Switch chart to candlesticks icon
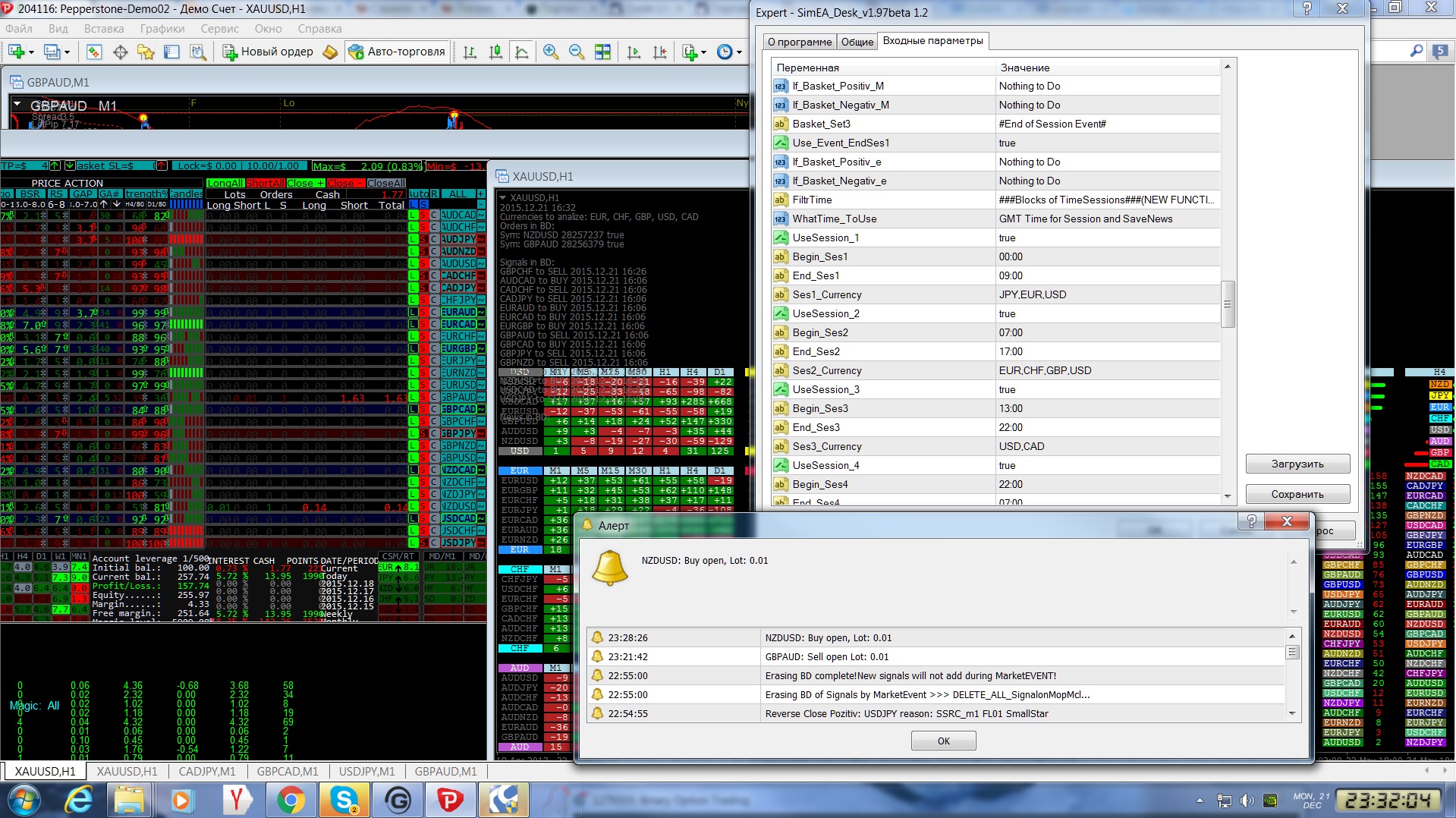Screen dimensions: 1456x818 [x=495, y=52]
